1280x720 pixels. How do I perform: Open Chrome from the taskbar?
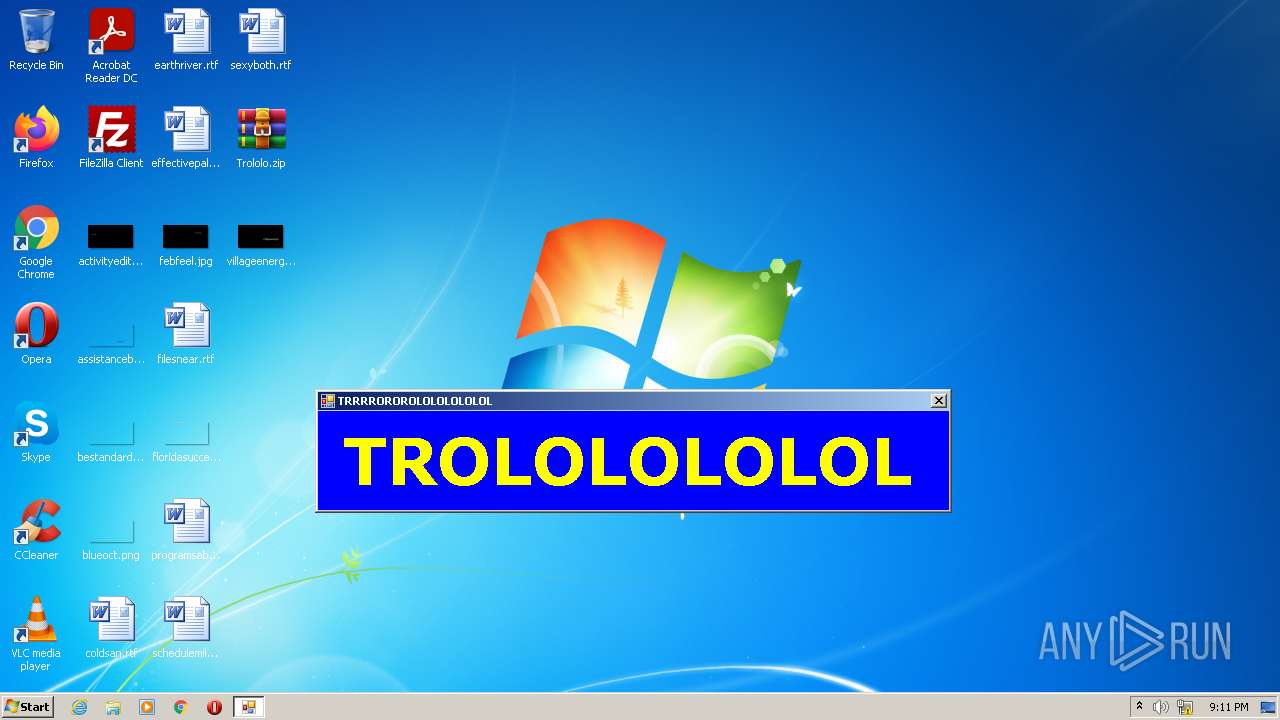coord(181,707)
